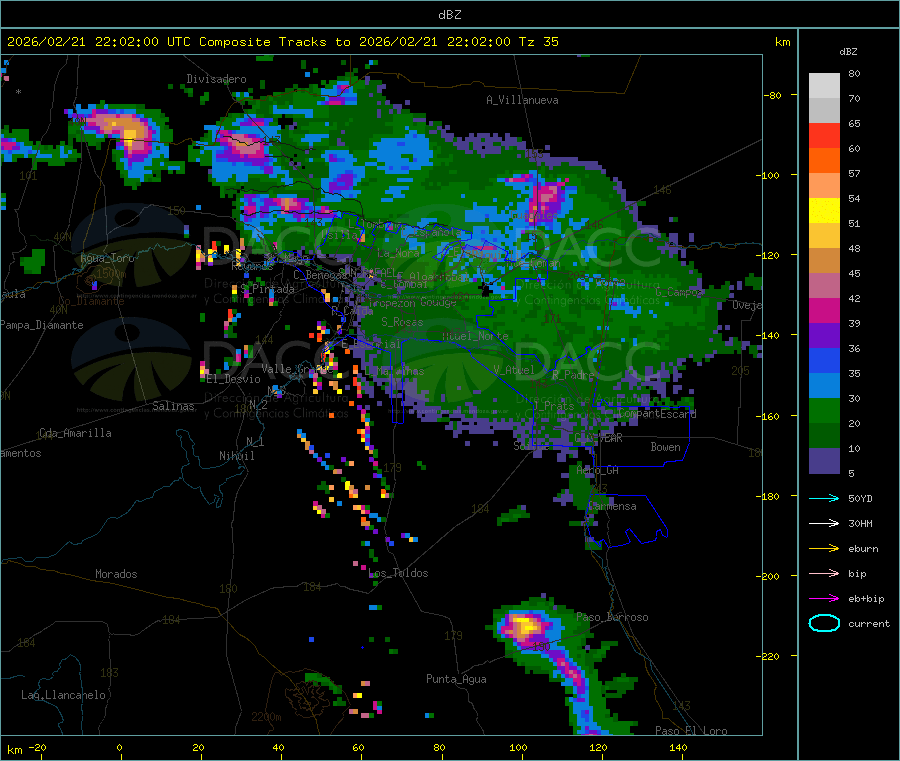Click the G_Campos place label

pyautogui.click(x=679, y=292)
